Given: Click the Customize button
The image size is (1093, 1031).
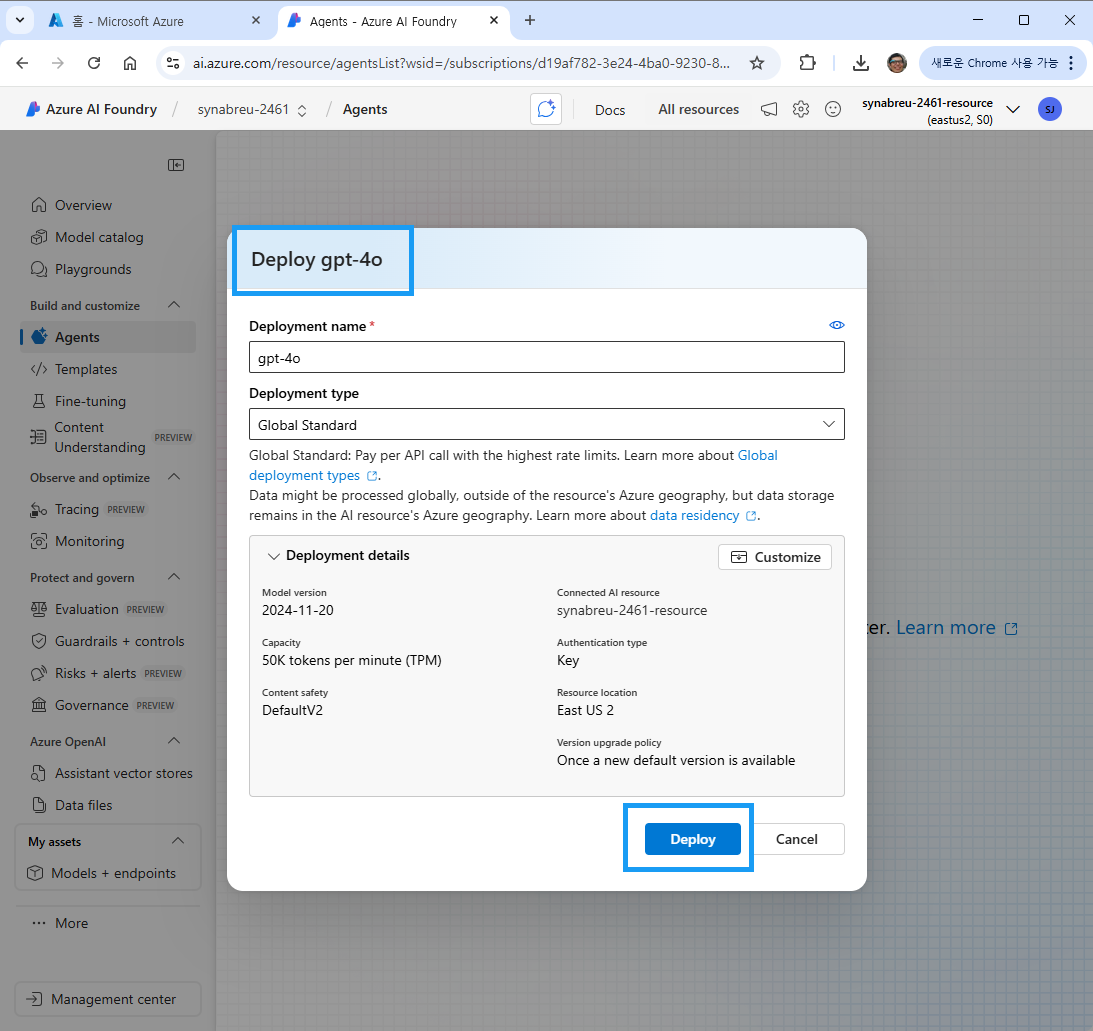Looking at the screenshot, I should tap(775, 557).
